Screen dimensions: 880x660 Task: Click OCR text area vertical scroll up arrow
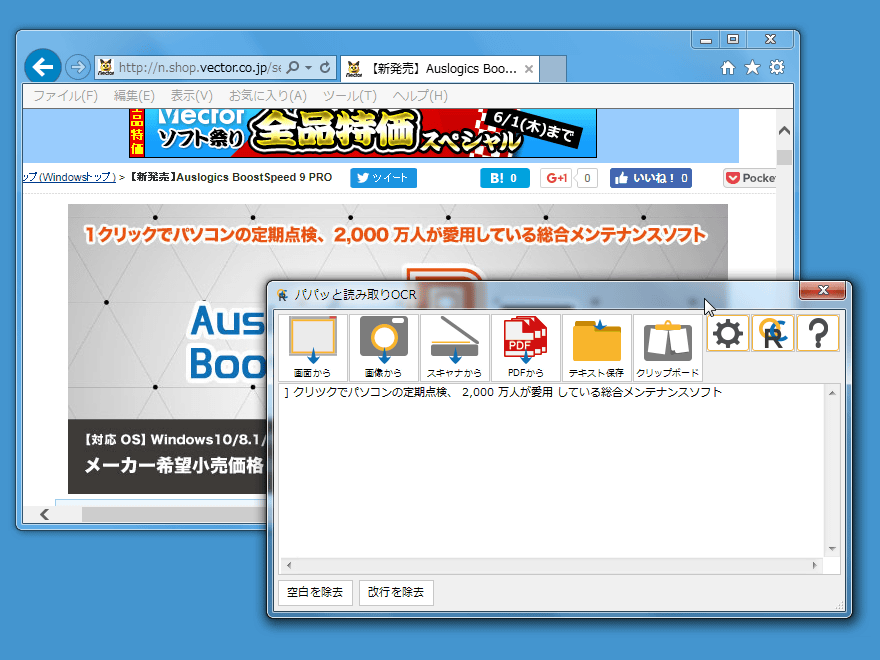[832, 393]
